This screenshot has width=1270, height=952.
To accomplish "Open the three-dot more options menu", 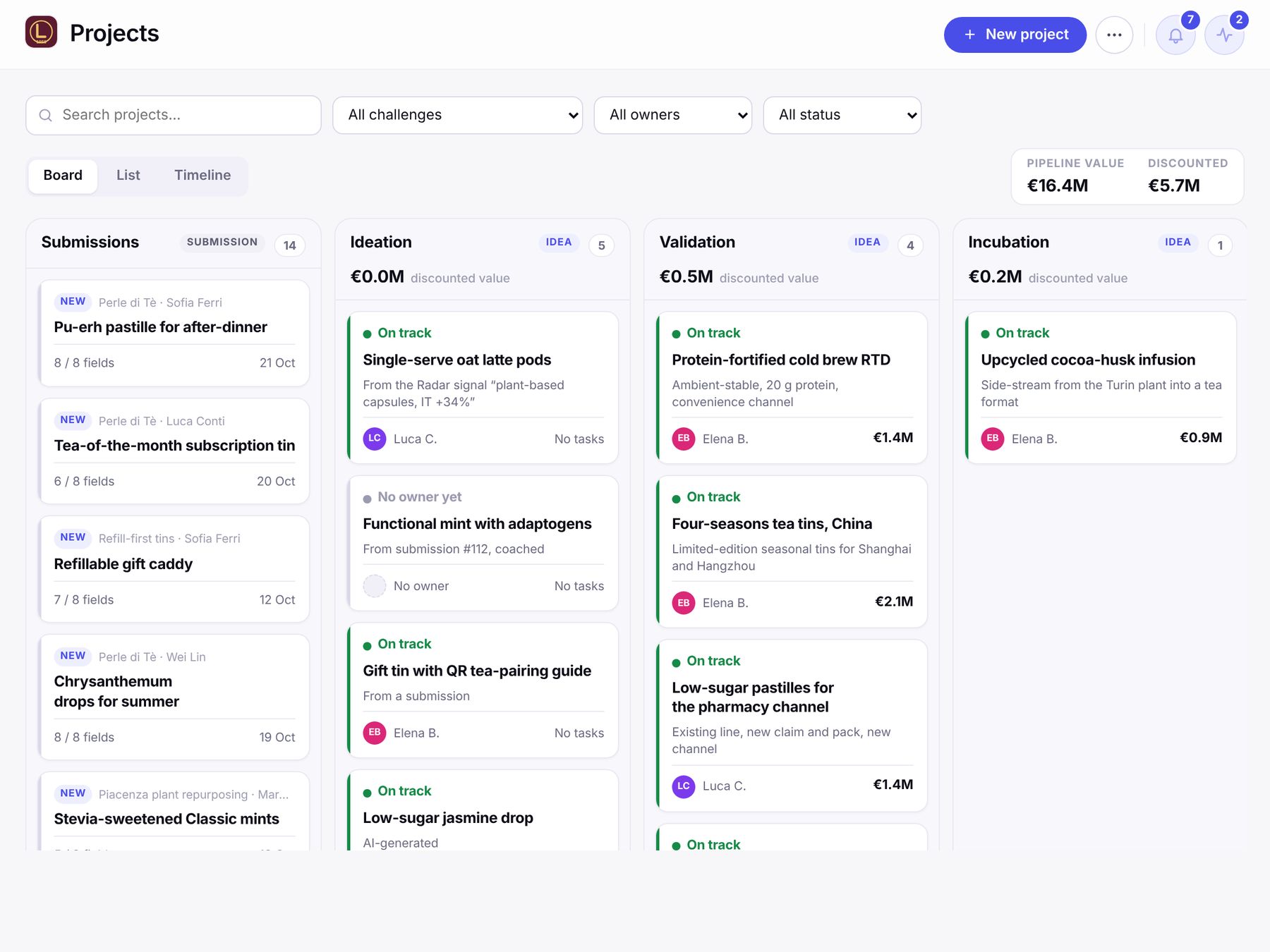I will pyautogui.click(x=1114, y=35).
